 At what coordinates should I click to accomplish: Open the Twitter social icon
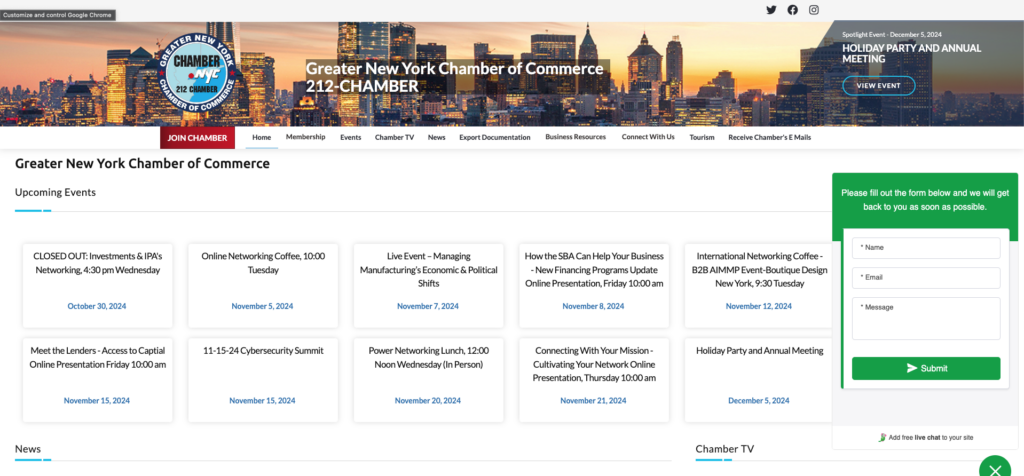pos(771,10)
